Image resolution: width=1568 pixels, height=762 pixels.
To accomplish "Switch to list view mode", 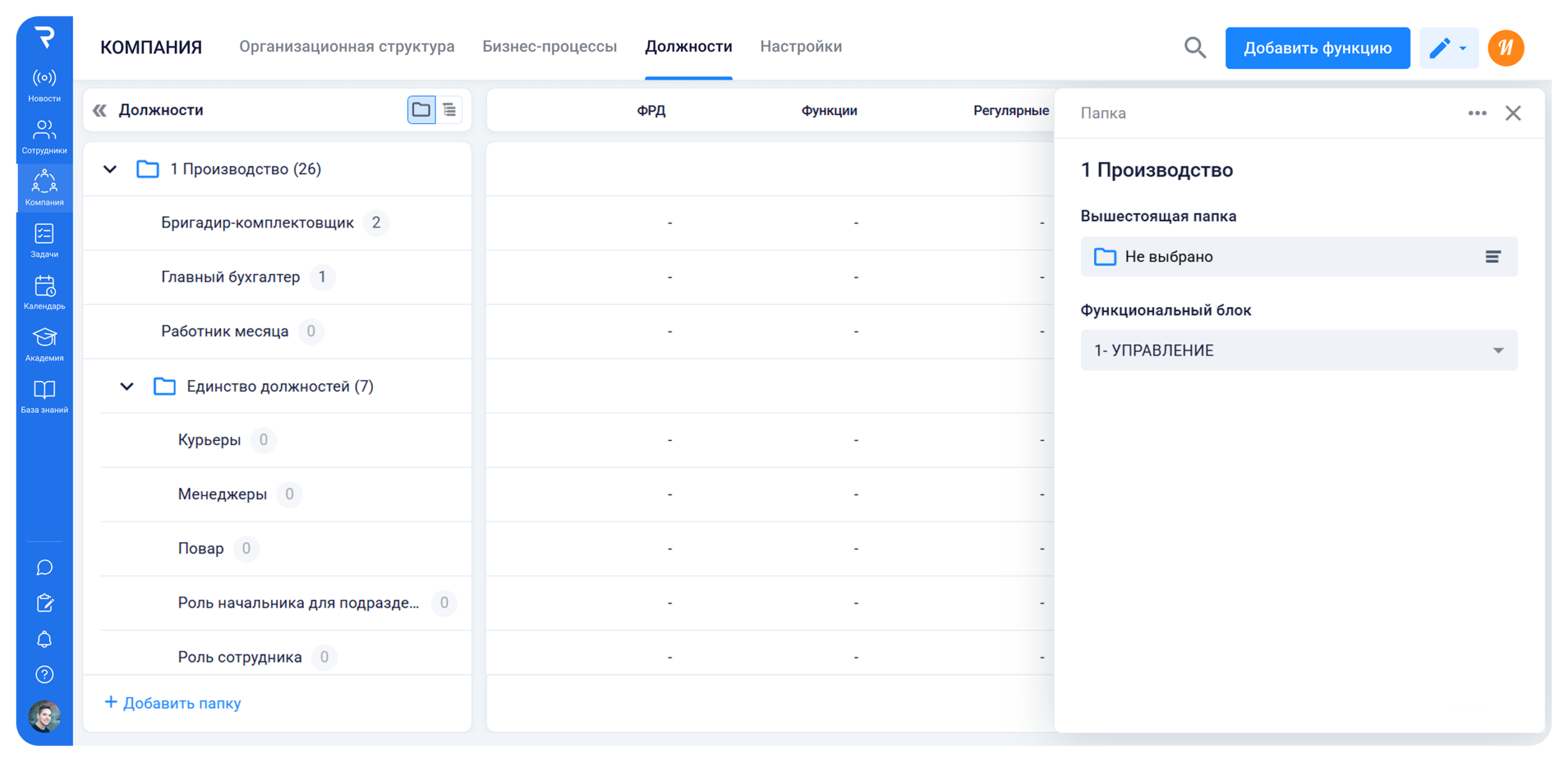I will [450, 110].
